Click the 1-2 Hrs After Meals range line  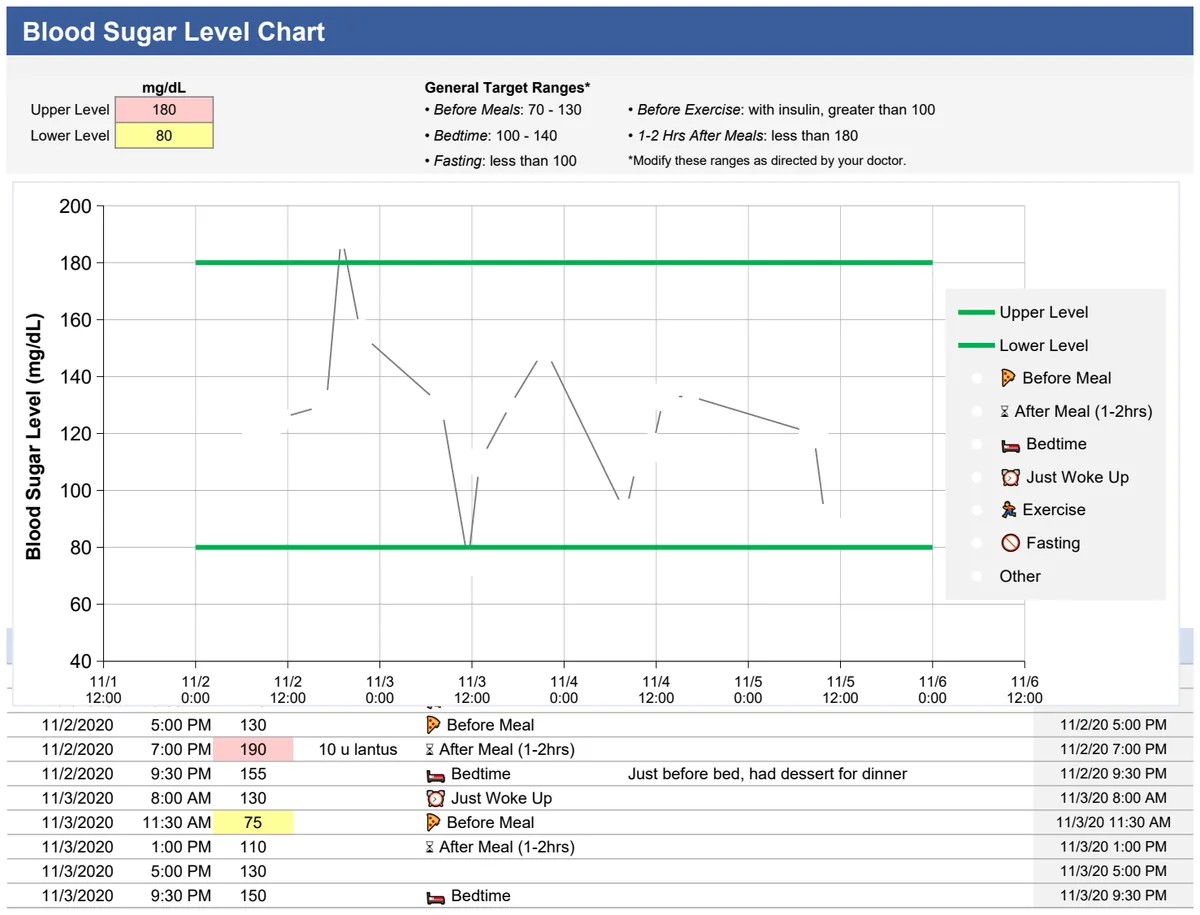pos(743,135)
